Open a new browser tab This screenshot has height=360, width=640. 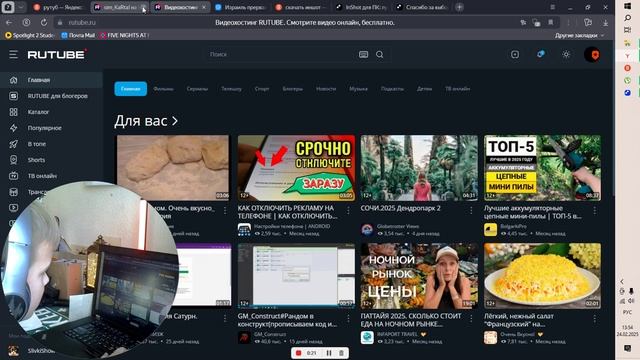pyautogui.click(x=460, y=7)
